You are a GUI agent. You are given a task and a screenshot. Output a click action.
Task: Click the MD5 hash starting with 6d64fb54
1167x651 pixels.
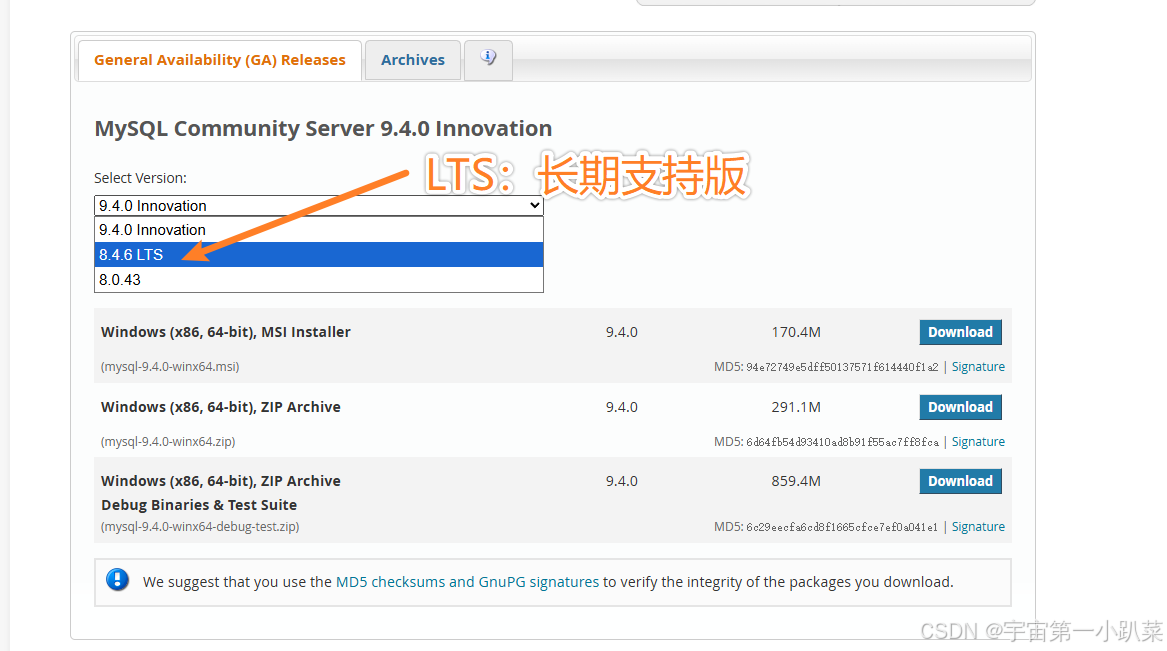coord(842,442)
